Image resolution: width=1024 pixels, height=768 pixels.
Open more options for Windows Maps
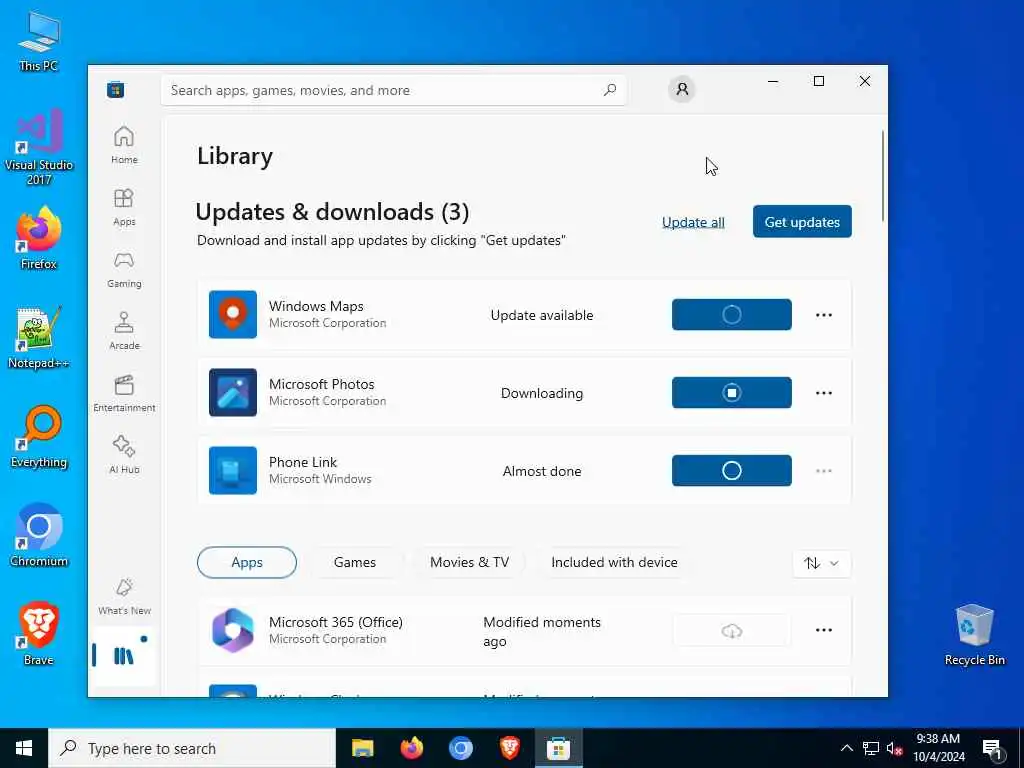pyautogui.click(x=824, y=315)
